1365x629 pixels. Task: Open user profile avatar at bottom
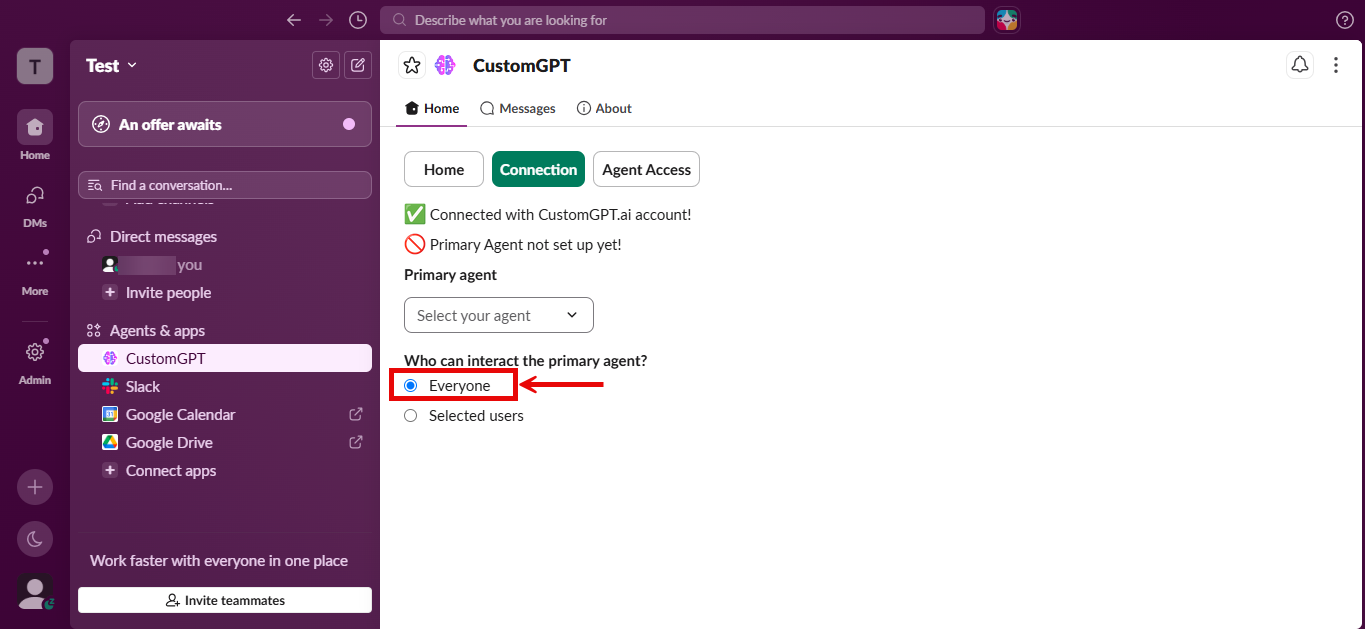pos(35,593)
